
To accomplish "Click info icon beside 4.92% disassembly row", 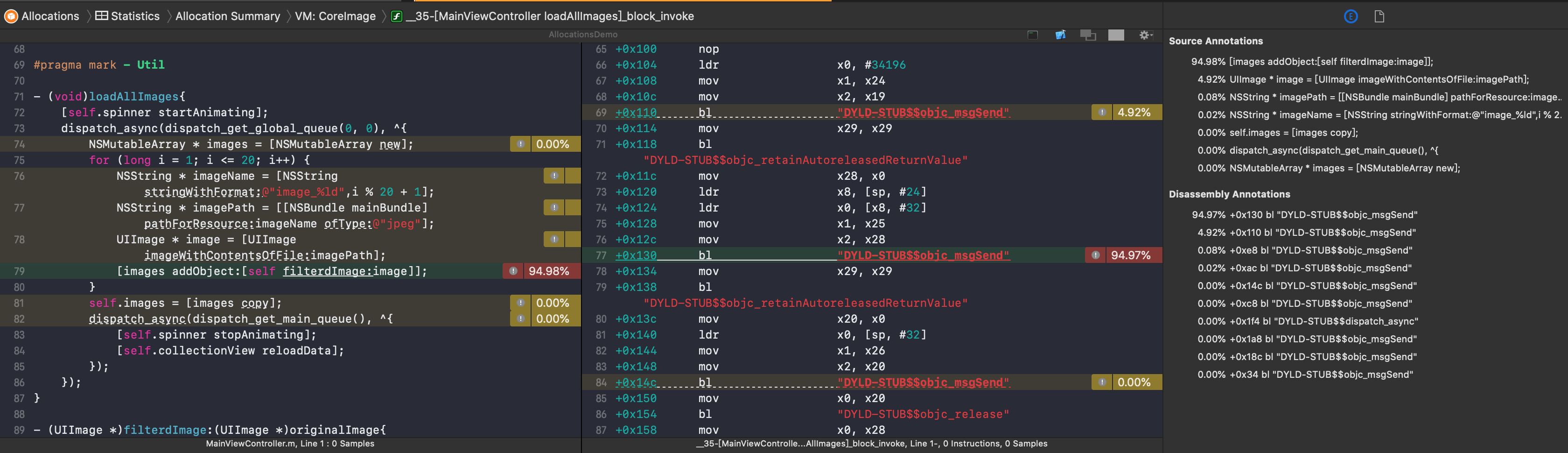I will tap(1102, 112).
